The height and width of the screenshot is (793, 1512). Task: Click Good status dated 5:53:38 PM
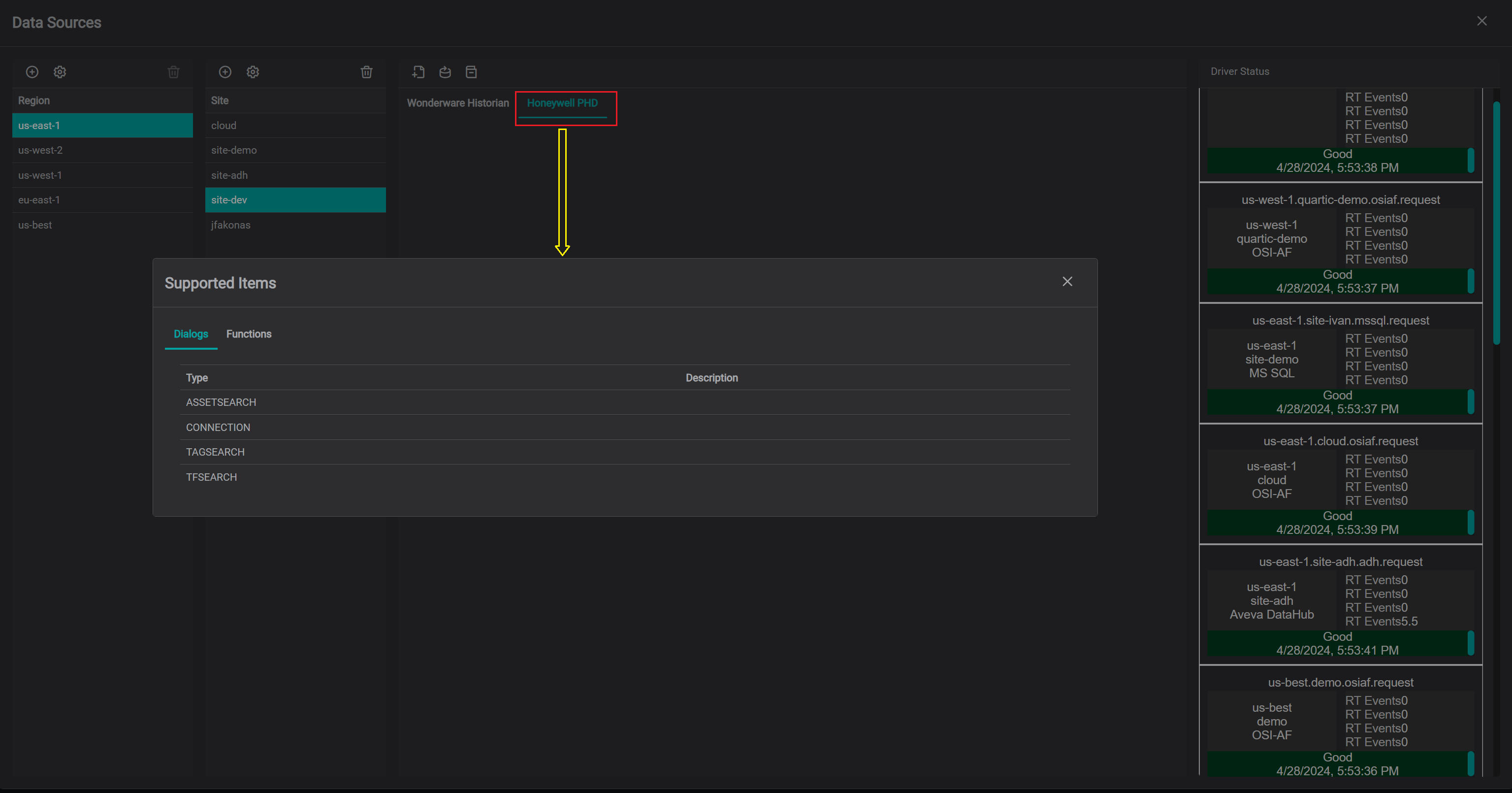point(1337,161)
